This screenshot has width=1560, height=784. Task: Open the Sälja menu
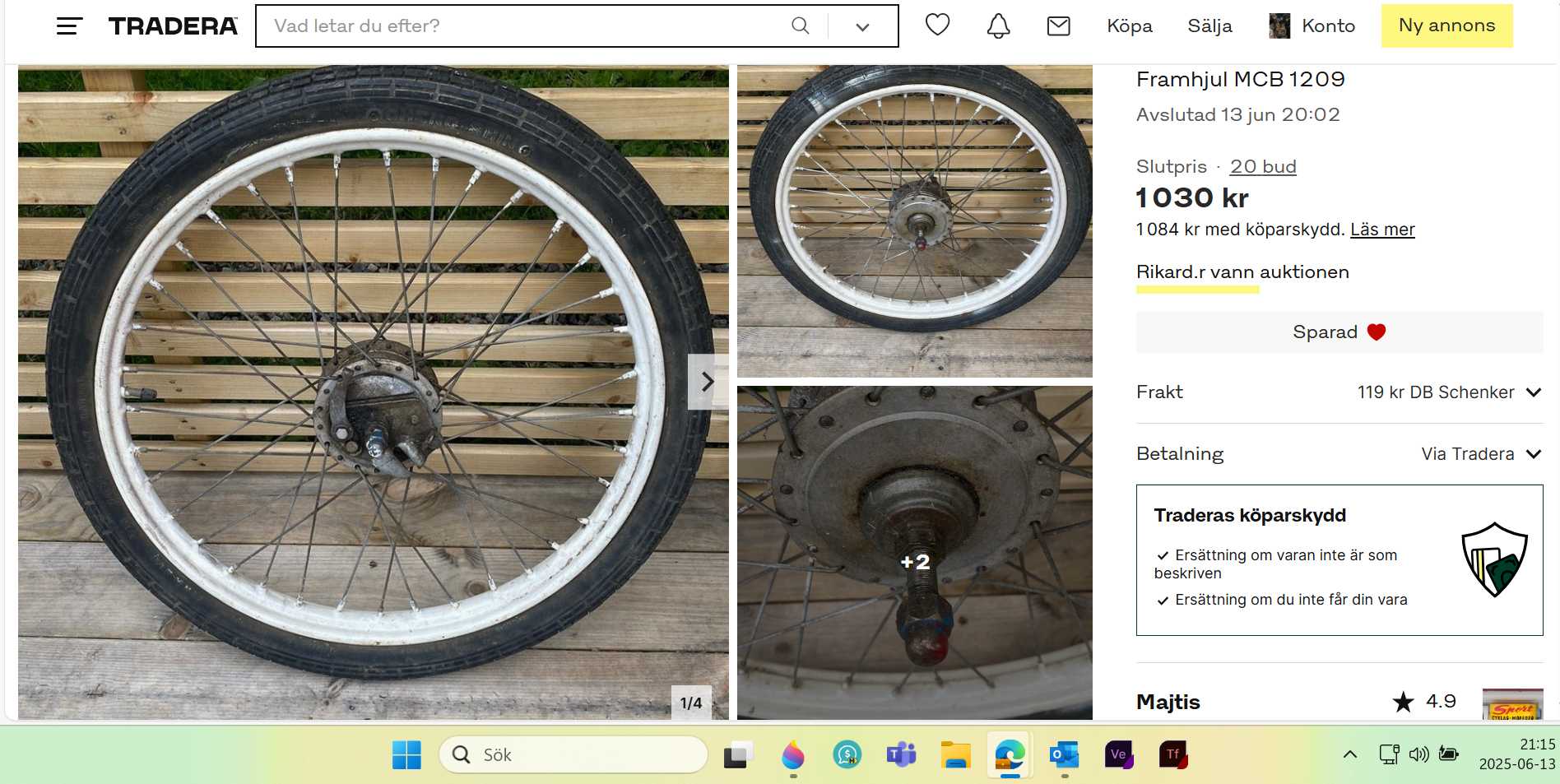pos(1209,26)
